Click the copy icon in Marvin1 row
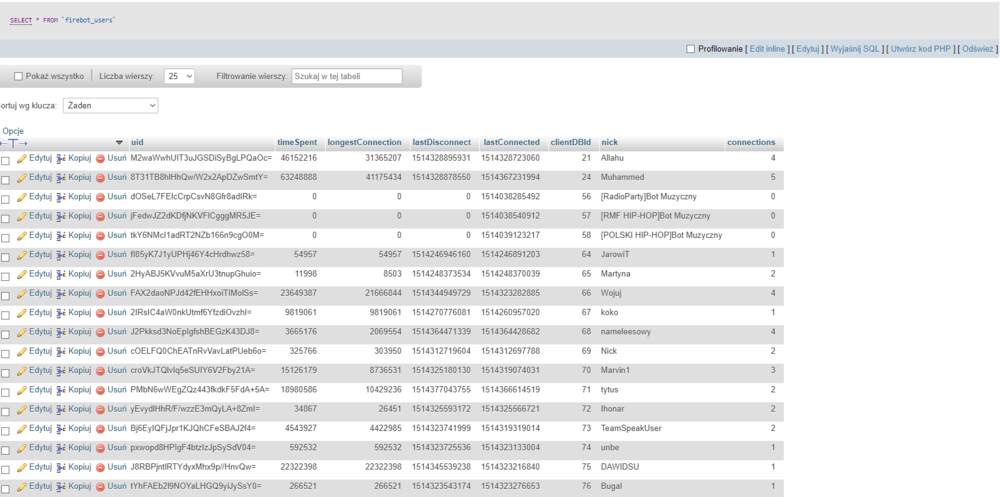Viewport: 1000px width, 497px height. click(x=61, y=371)
